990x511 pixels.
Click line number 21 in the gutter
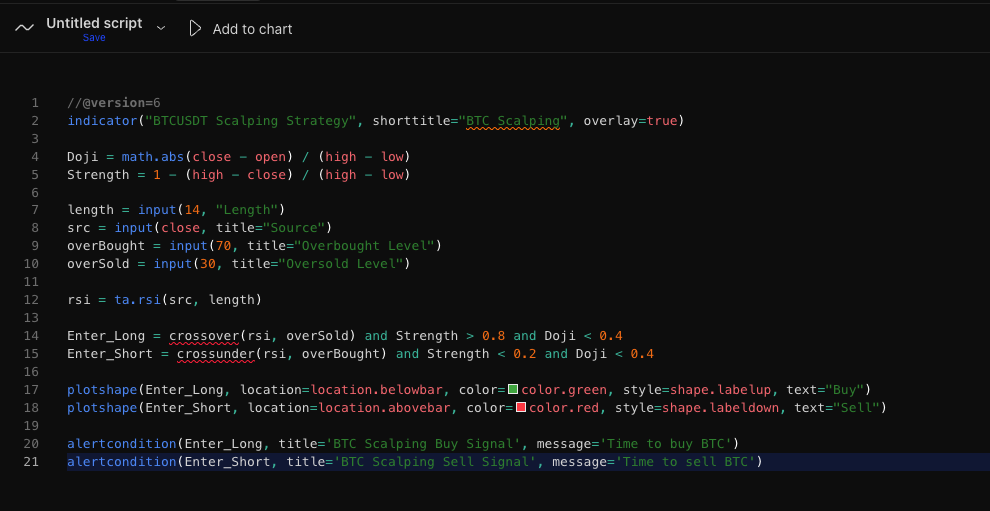(x=31, y=462)
